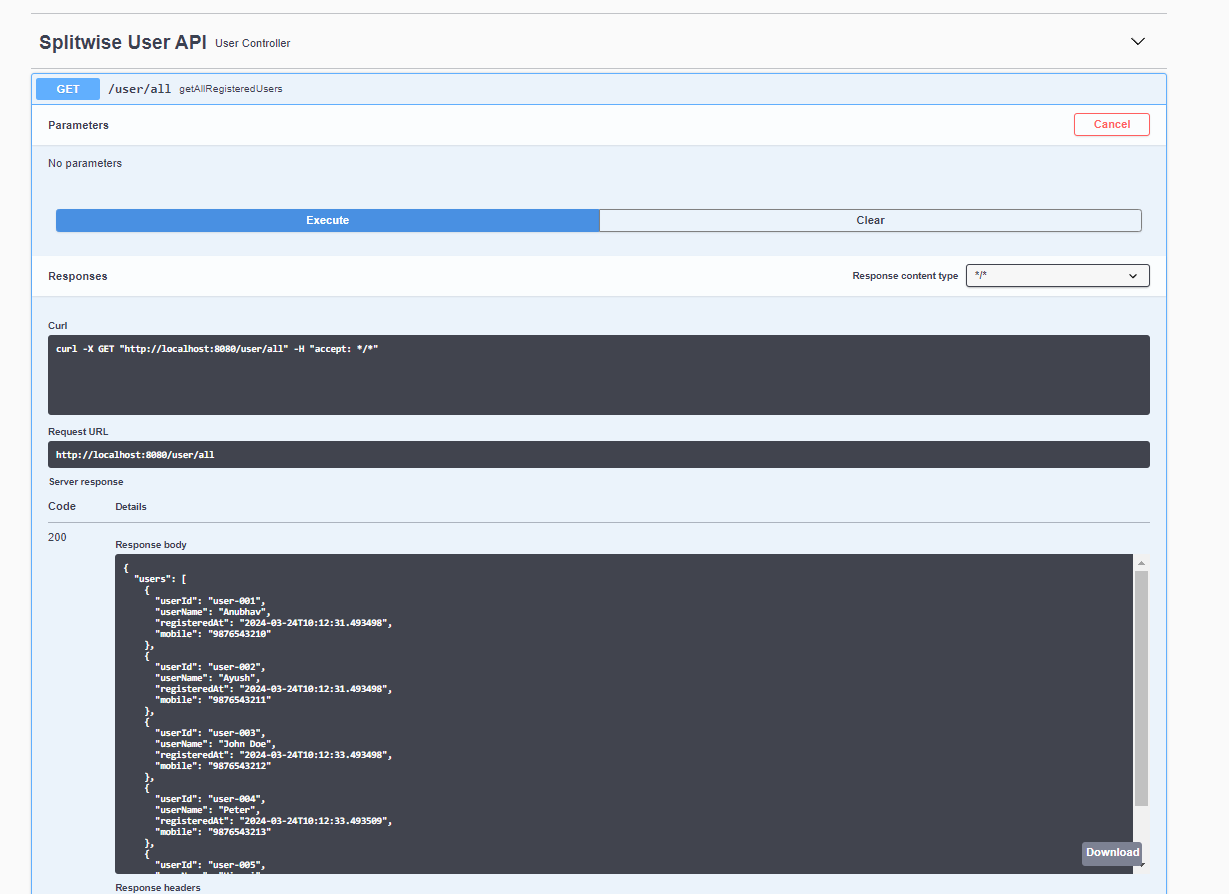Click the getAllRegisteredUsers operation summary

coord(231,89)
